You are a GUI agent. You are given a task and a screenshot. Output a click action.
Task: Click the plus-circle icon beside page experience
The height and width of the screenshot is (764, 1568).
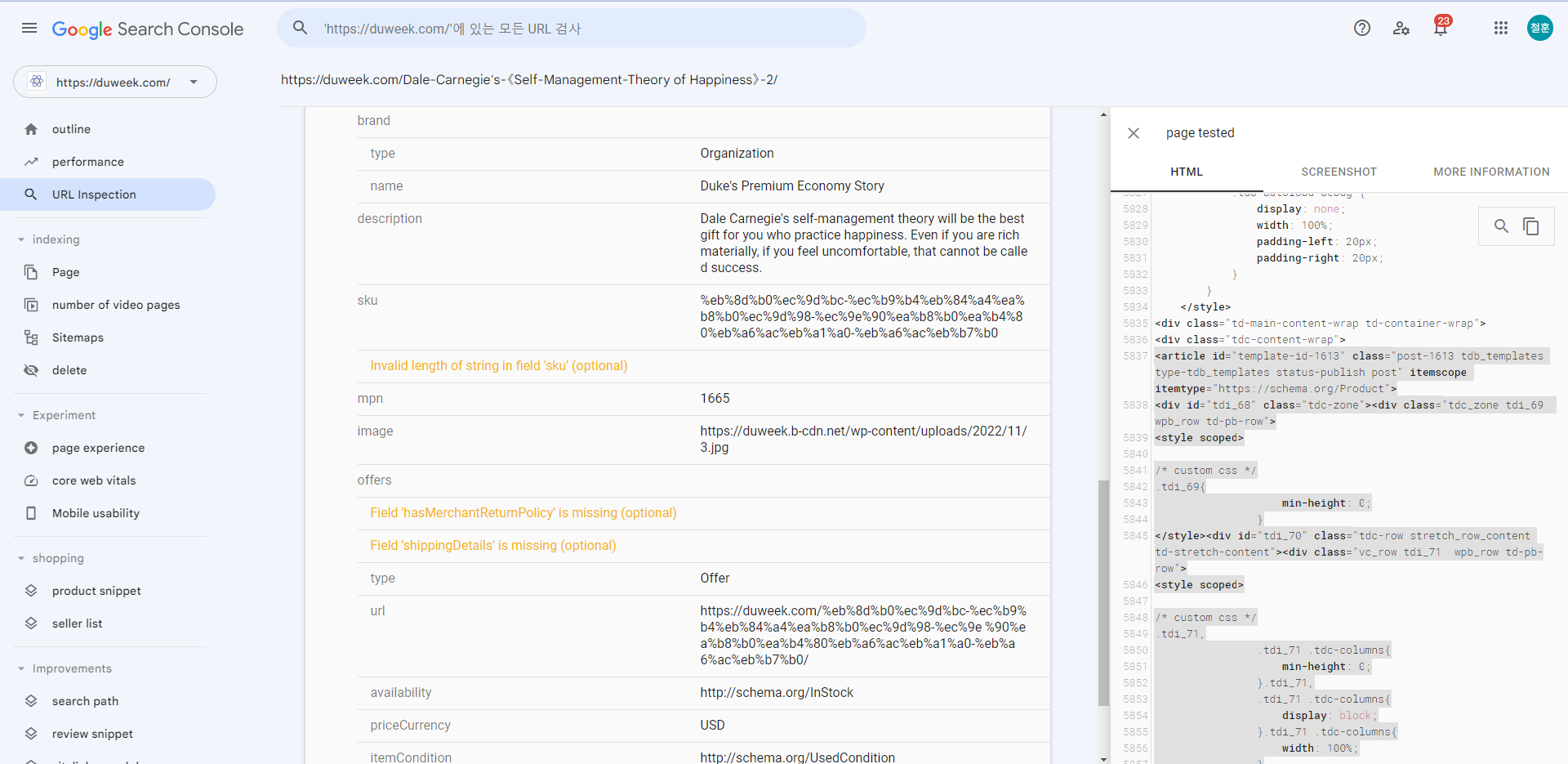(31, 448)
